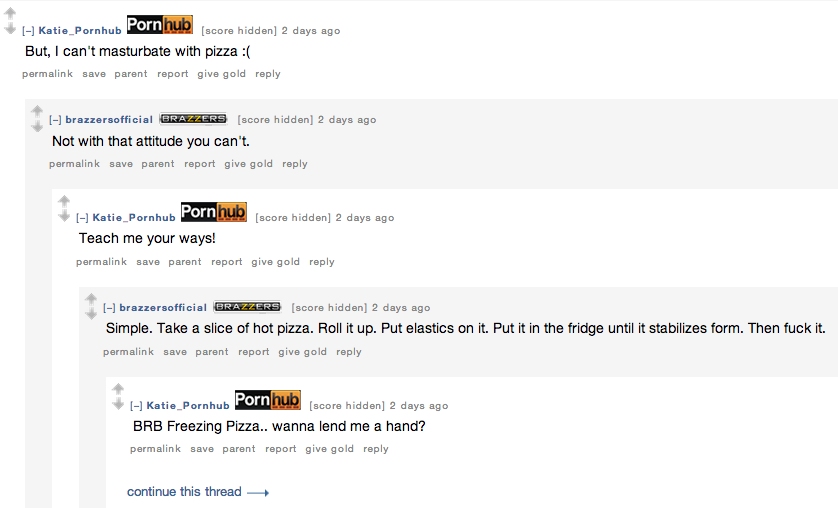Image resolution: width=838 pixels, height=508 pixels.
Task: Upvote the 'BRB Freezing Pizza' comment
Action: click(118, 389)
